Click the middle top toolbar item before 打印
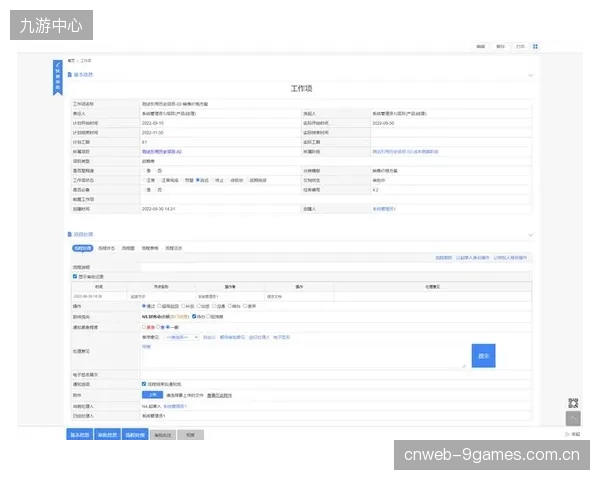This screenshot has height=480, width=600. (x=501, y=46)
